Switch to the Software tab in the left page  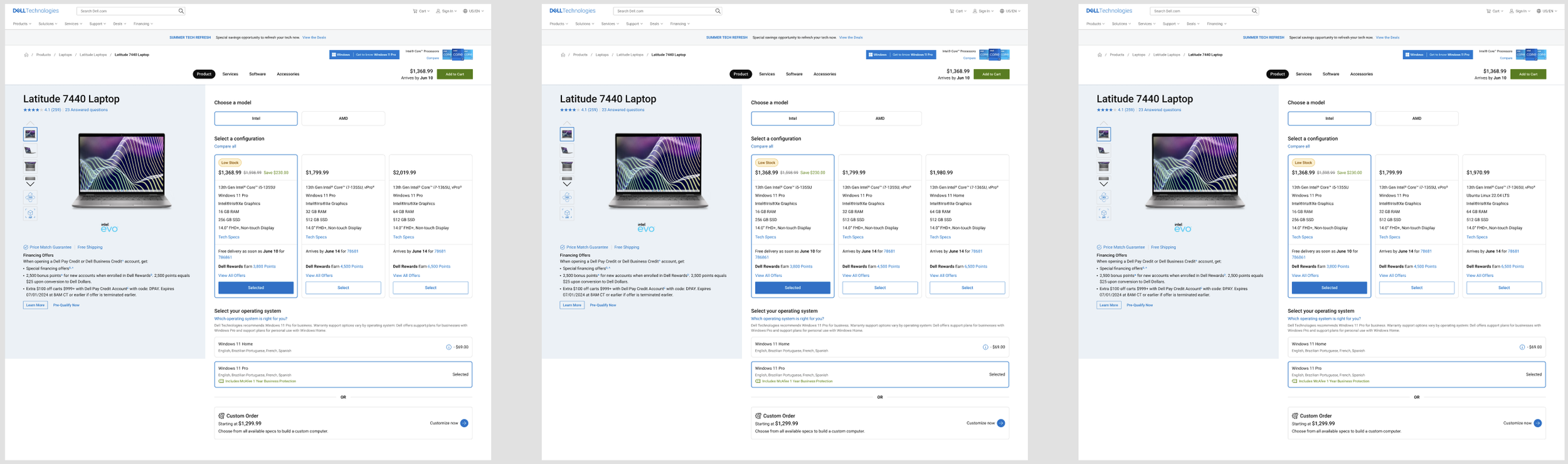257,74
